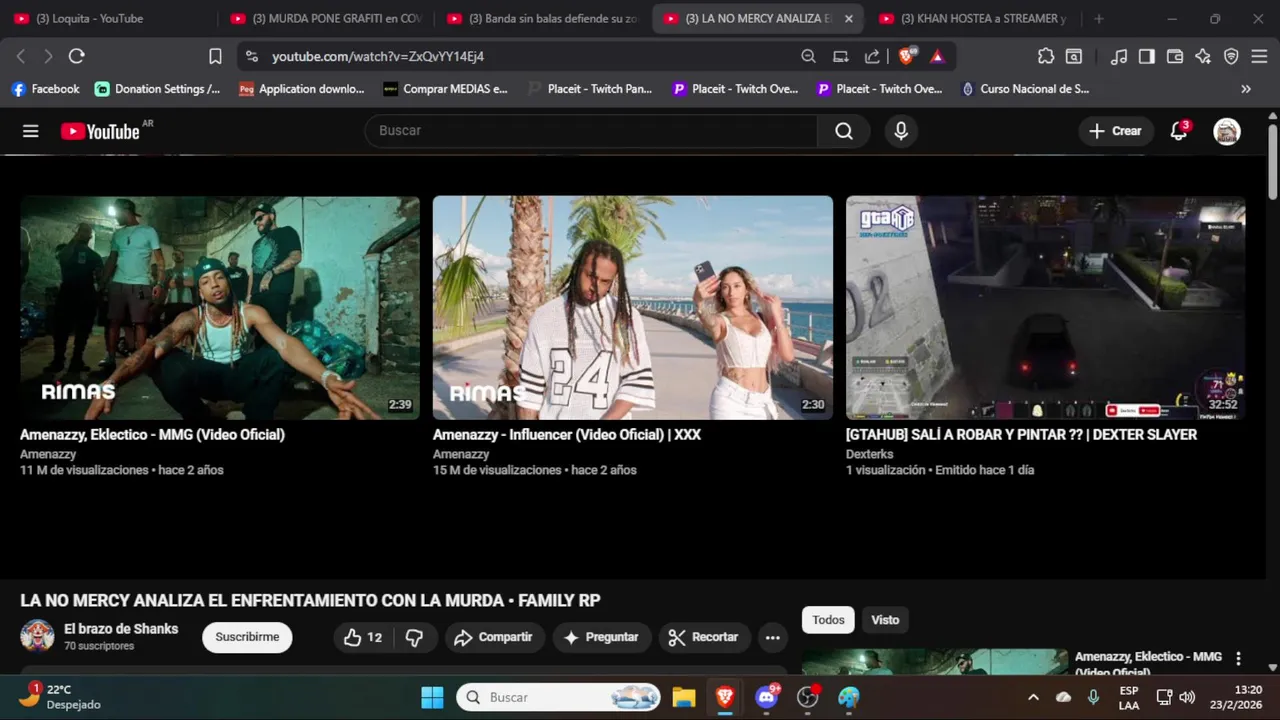This screenshot has height=720, width=1280.
Task: Open the YouTube hamburger guide menu
Action: click(30, 131)
